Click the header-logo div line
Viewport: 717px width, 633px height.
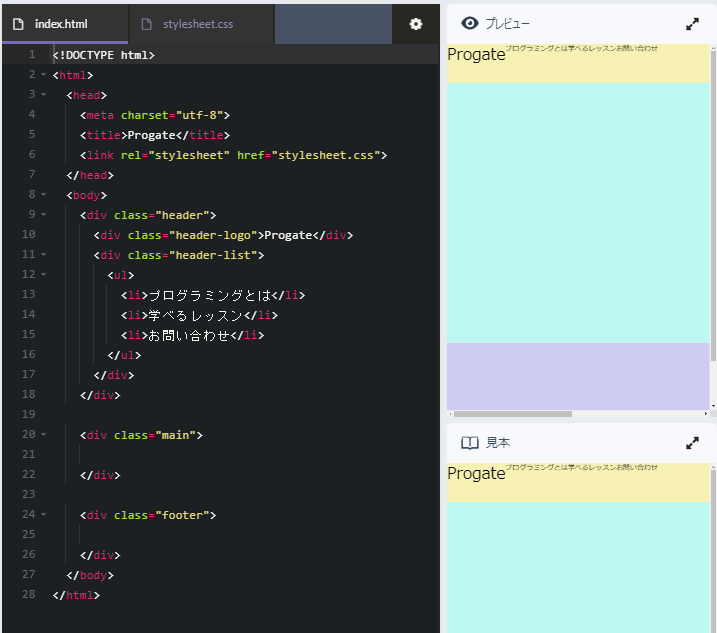pos(223,236)
